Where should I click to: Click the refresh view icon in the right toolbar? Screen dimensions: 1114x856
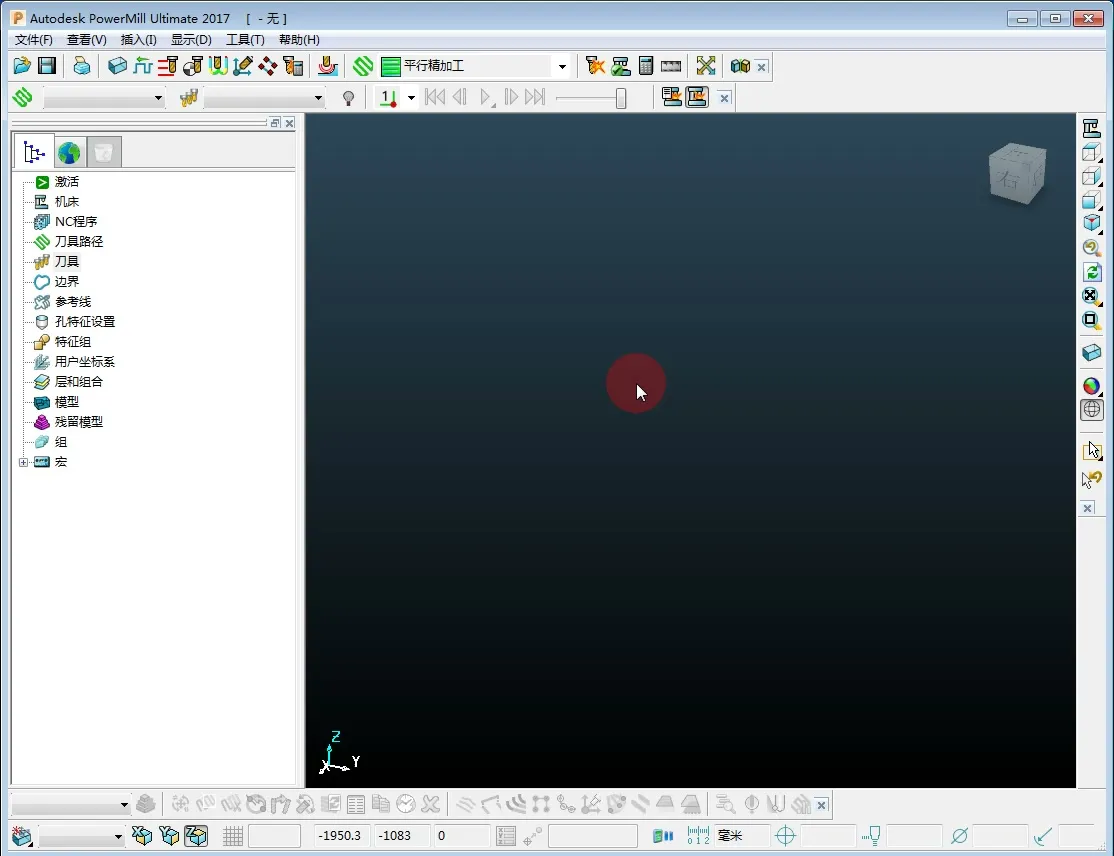(x=1092, y=272)
